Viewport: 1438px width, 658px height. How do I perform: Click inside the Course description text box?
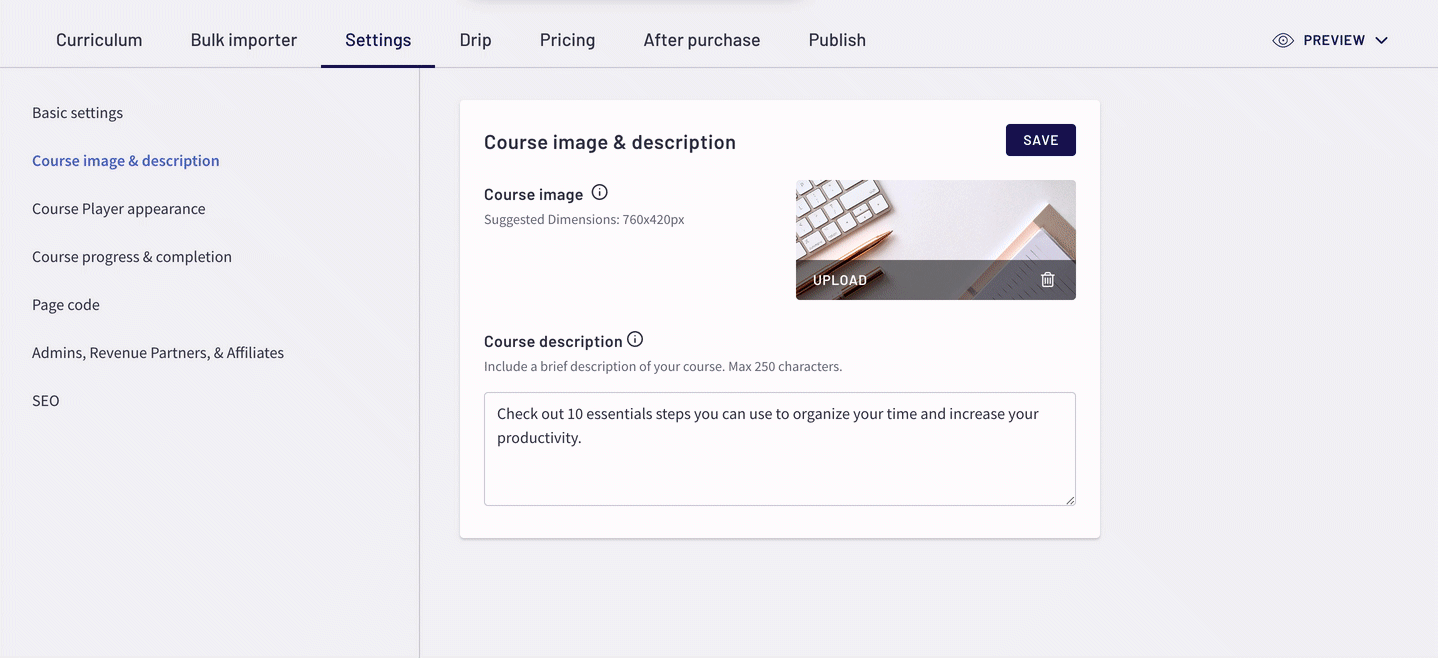click(x=780, y=449)
